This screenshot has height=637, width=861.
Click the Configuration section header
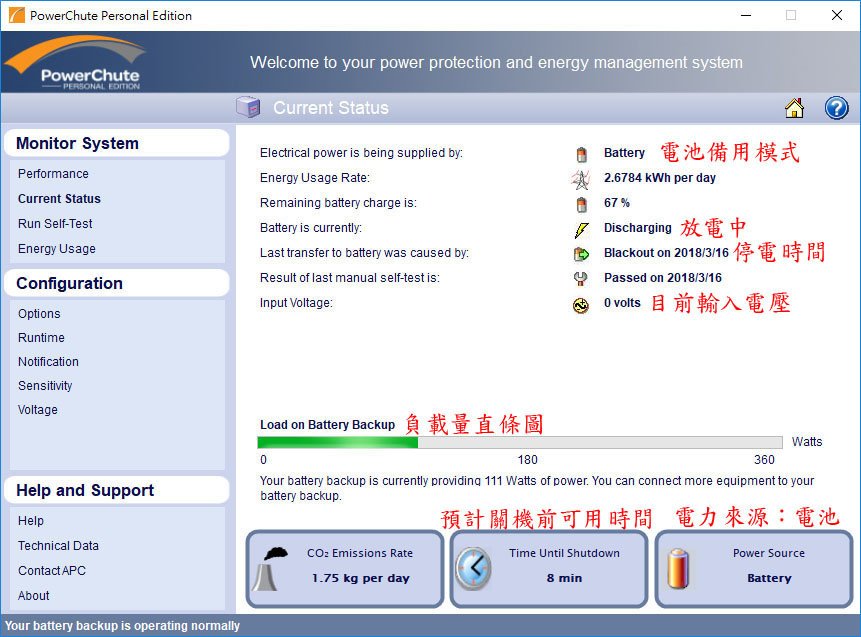(x=116, y=283)
